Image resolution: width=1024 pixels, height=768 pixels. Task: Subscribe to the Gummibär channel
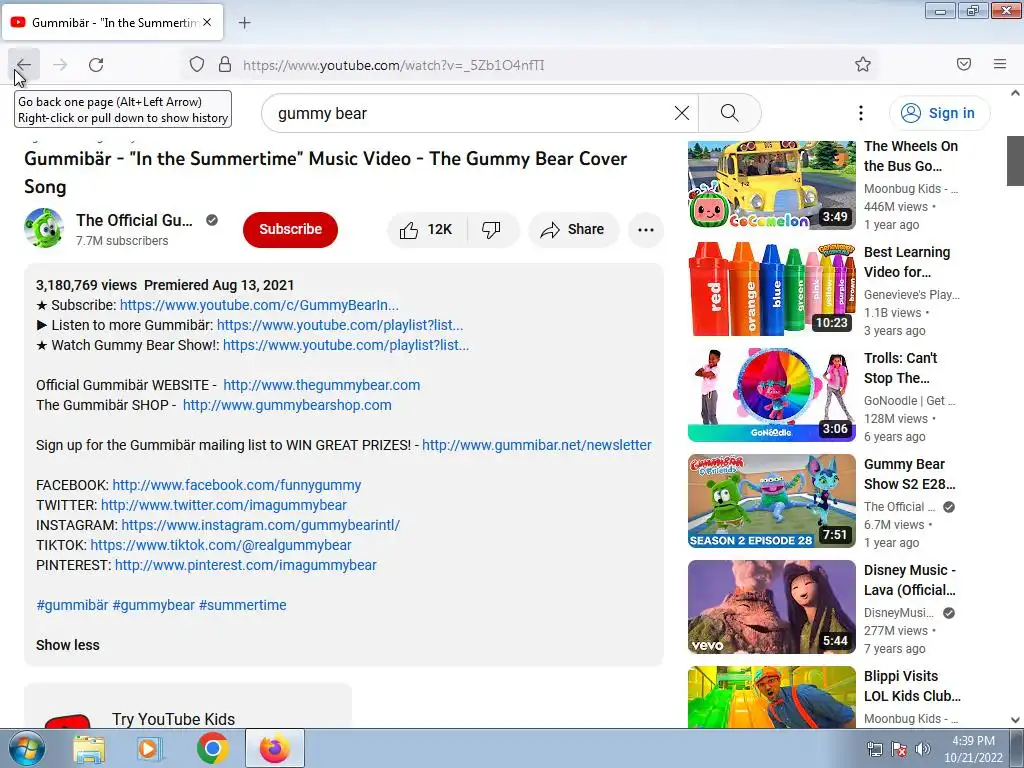pyautogui.click(x=291, y=229)
